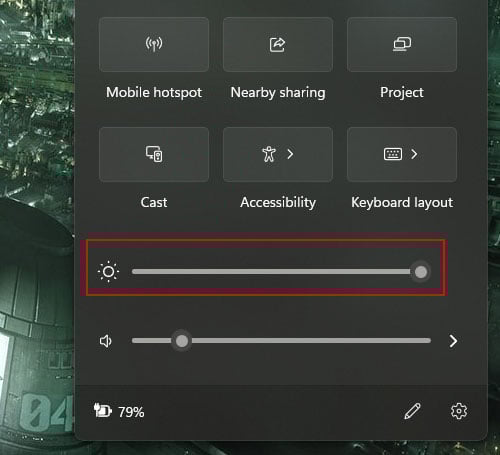This screenshot has height=455, width=500.
Task: Open all settings with the gear icon
Action: pos(459,411)
